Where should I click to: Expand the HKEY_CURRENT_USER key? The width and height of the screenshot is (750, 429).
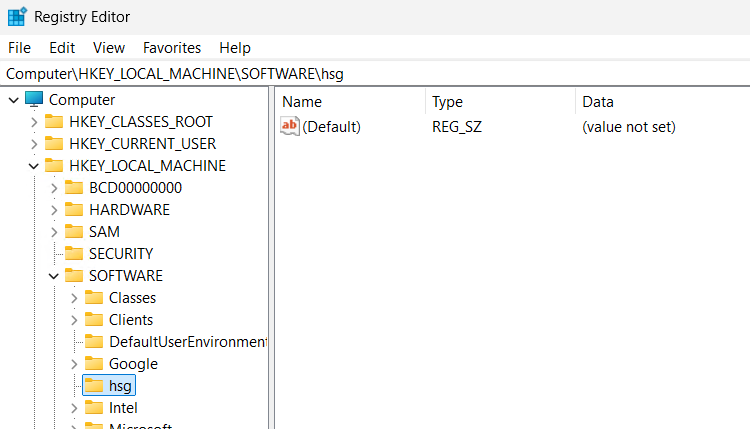click(34, 144)
